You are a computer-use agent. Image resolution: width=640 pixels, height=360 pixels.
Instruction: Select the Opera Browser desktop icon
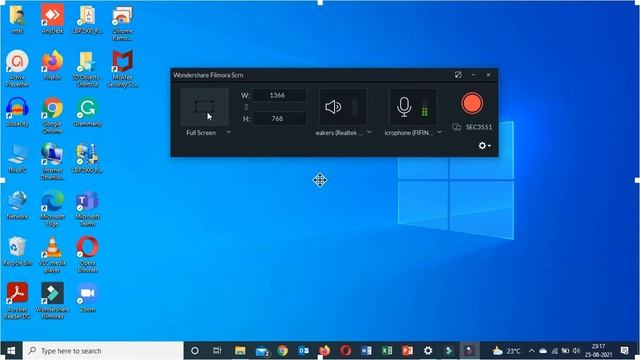click(87, 254)
